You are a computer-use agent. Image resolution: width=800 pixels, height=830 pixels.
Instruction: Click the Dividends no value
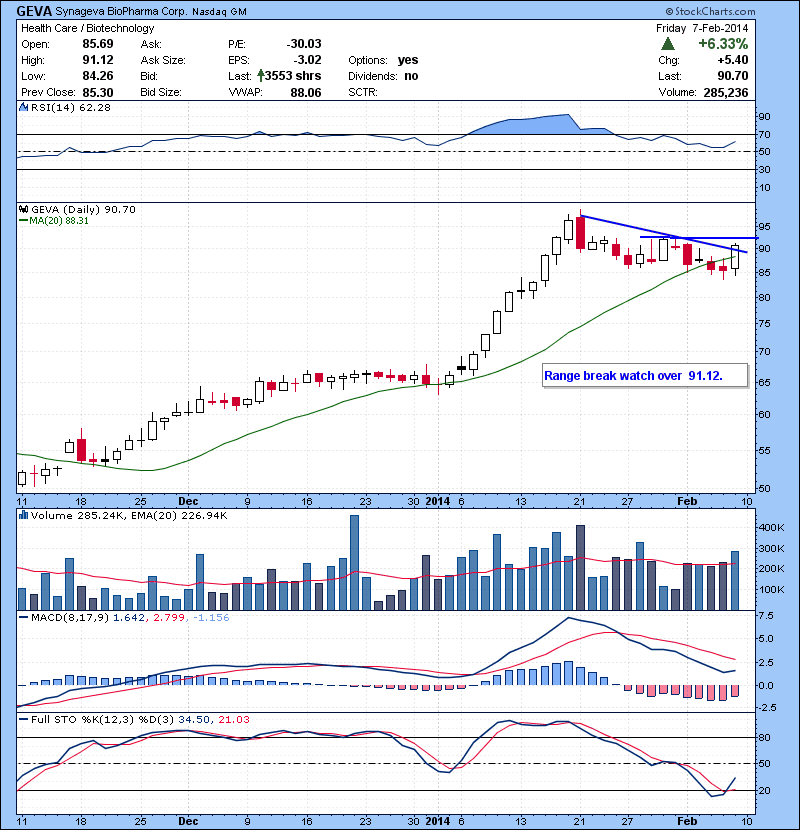411,76
